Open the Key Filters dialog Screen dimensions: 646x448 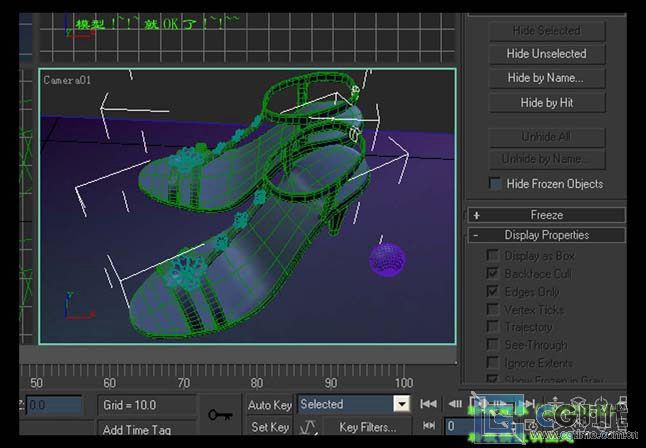point(367,428)
